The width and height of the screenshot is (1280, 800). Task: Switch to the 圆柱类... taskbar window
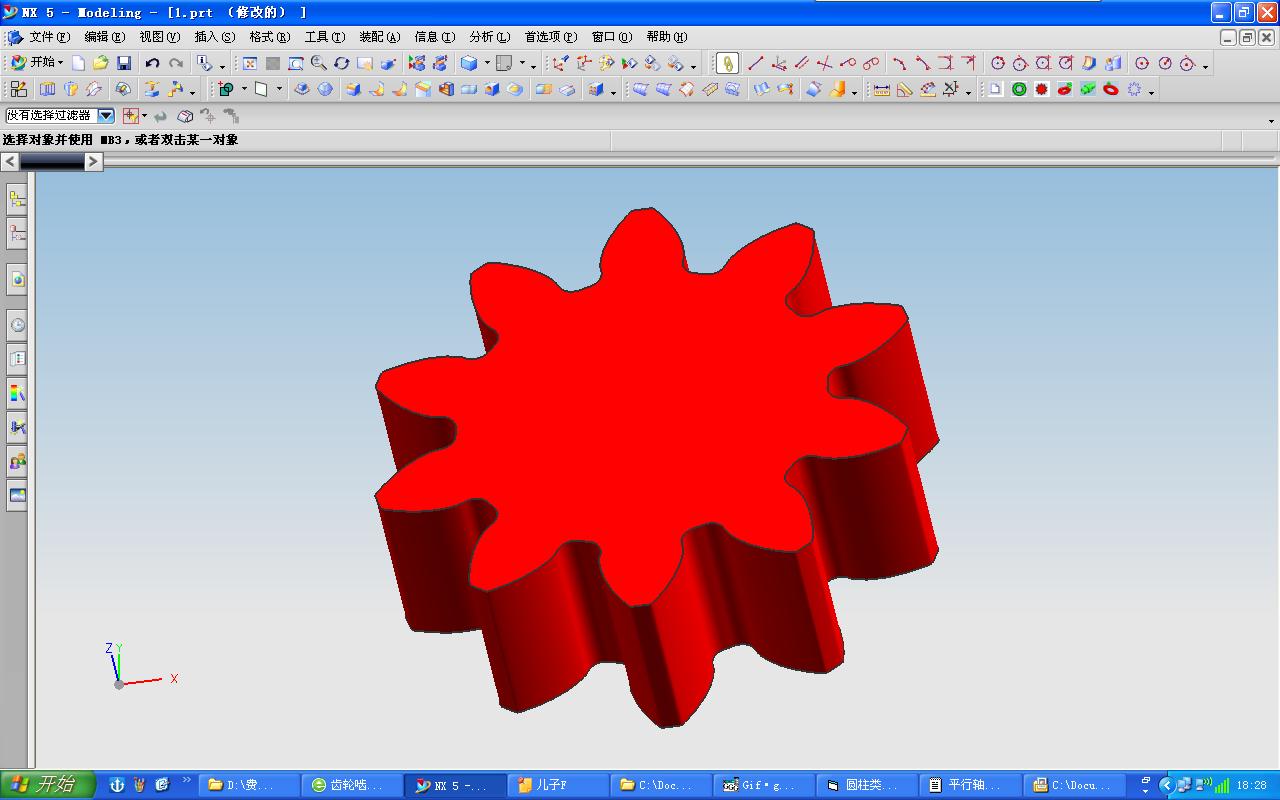pos(866,785)
